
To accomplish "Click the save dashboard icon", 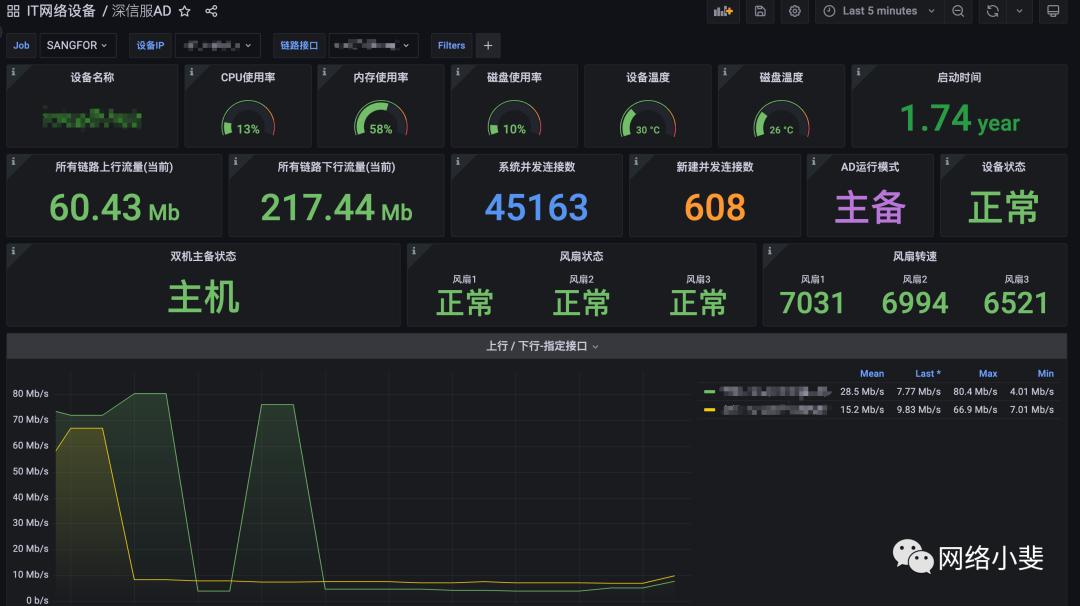I will [760, 11].
